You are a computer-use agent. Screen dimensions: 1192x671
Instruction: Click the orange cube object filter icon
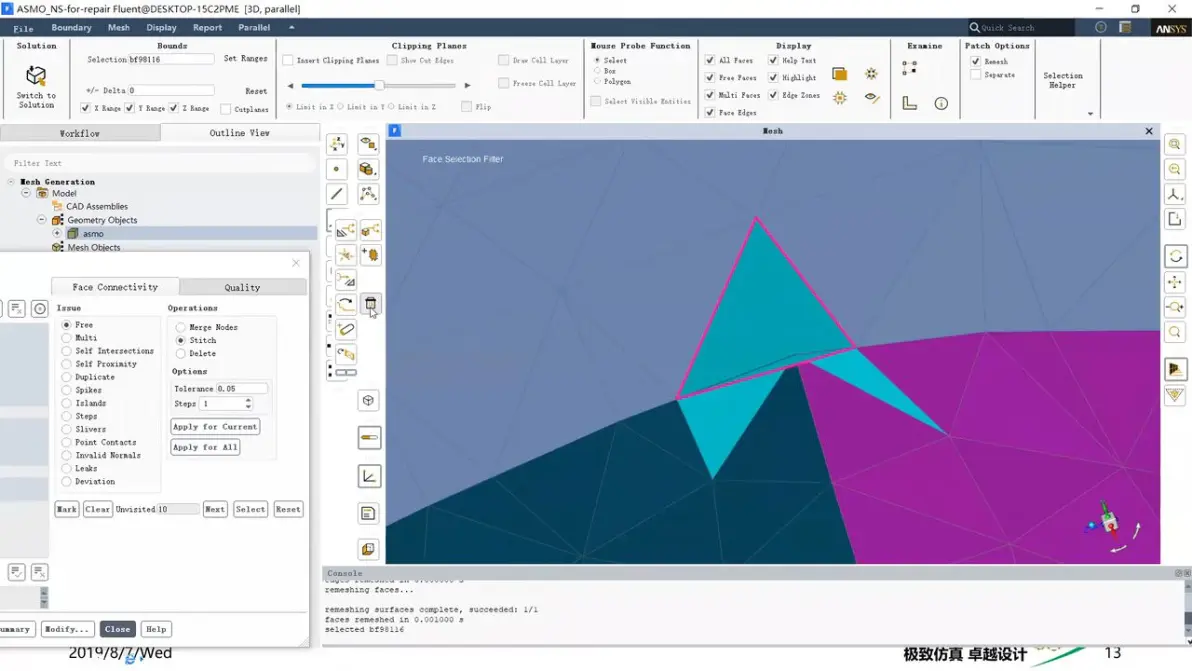click(x=369, y=169)
